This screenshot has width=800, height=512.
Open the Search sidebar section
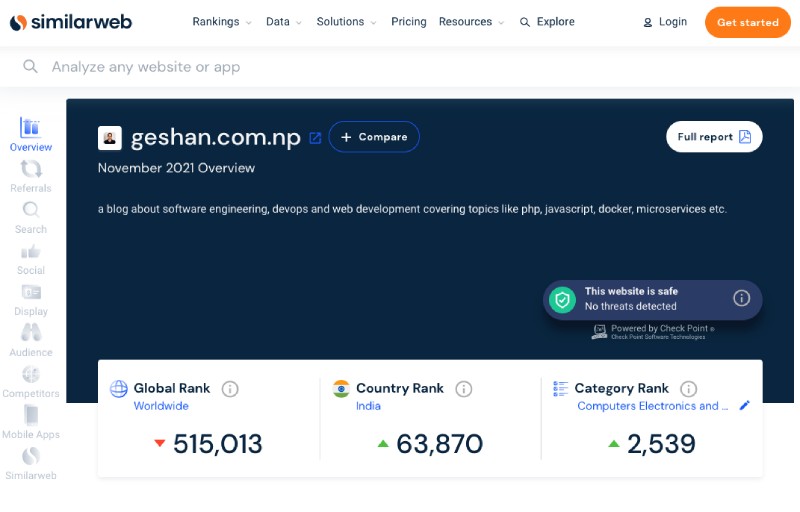pos(31,218)
